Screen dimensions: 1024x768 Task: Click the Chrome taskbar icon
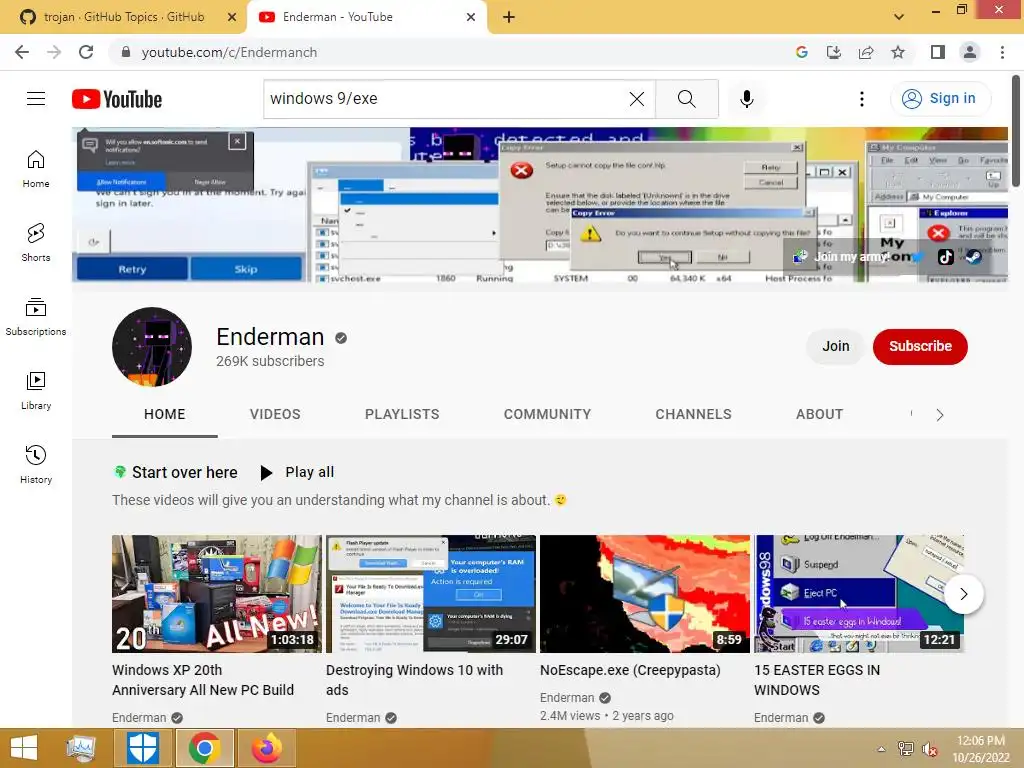coord(204,748)
